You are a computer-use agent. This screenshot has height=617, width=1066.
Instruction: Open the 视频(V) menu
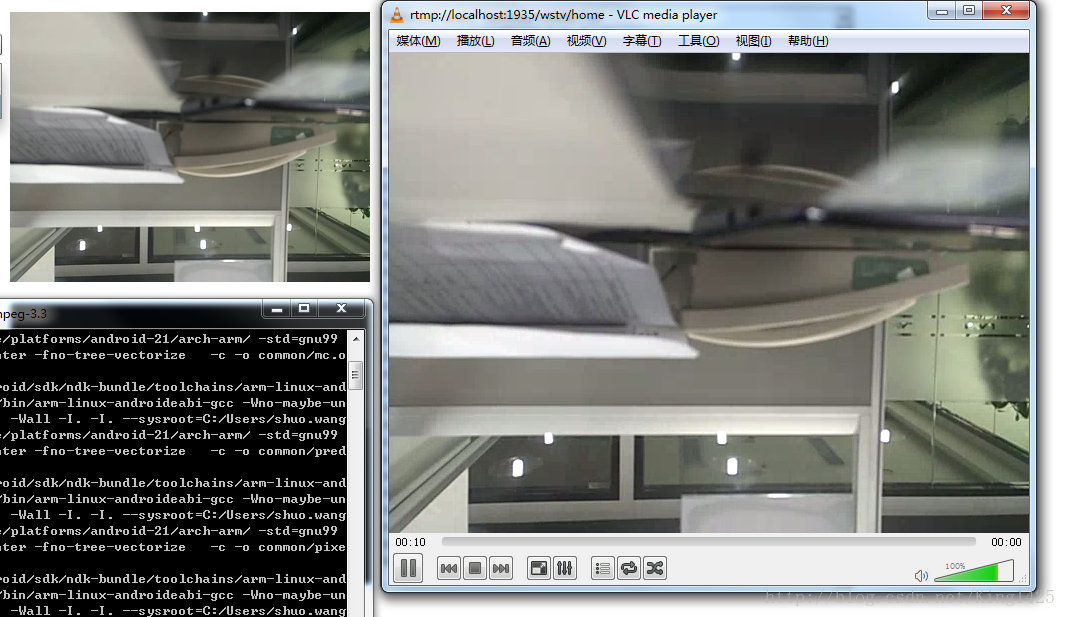click(586, 41)
